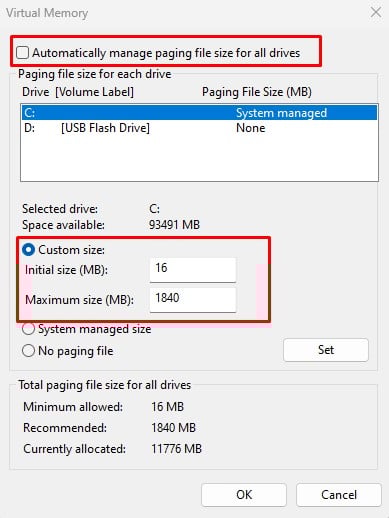Select the C: drive row
Screen dimensions: 389x518
tap(199, 113)
